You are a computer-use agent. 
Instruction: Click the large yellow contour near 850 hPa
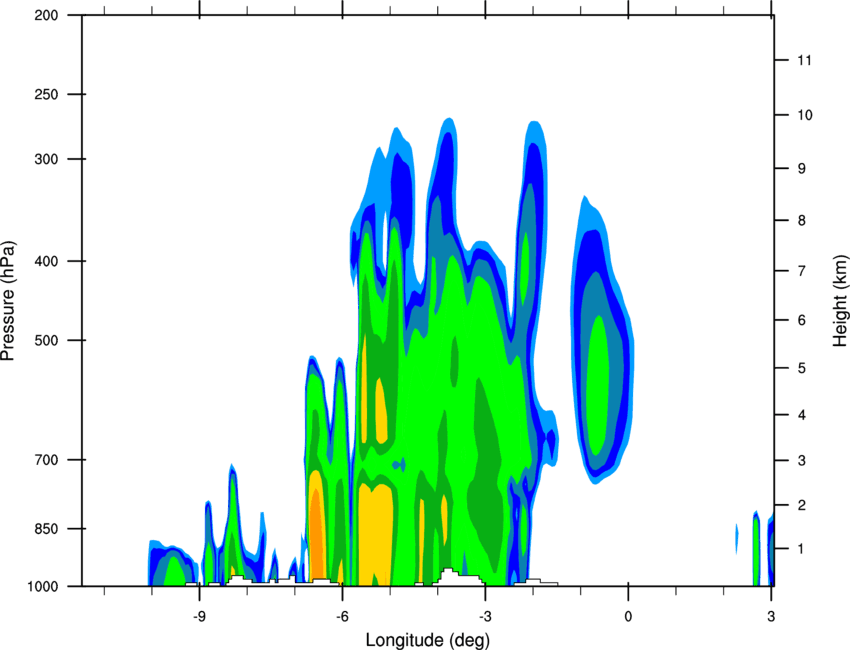coord(376,534)
